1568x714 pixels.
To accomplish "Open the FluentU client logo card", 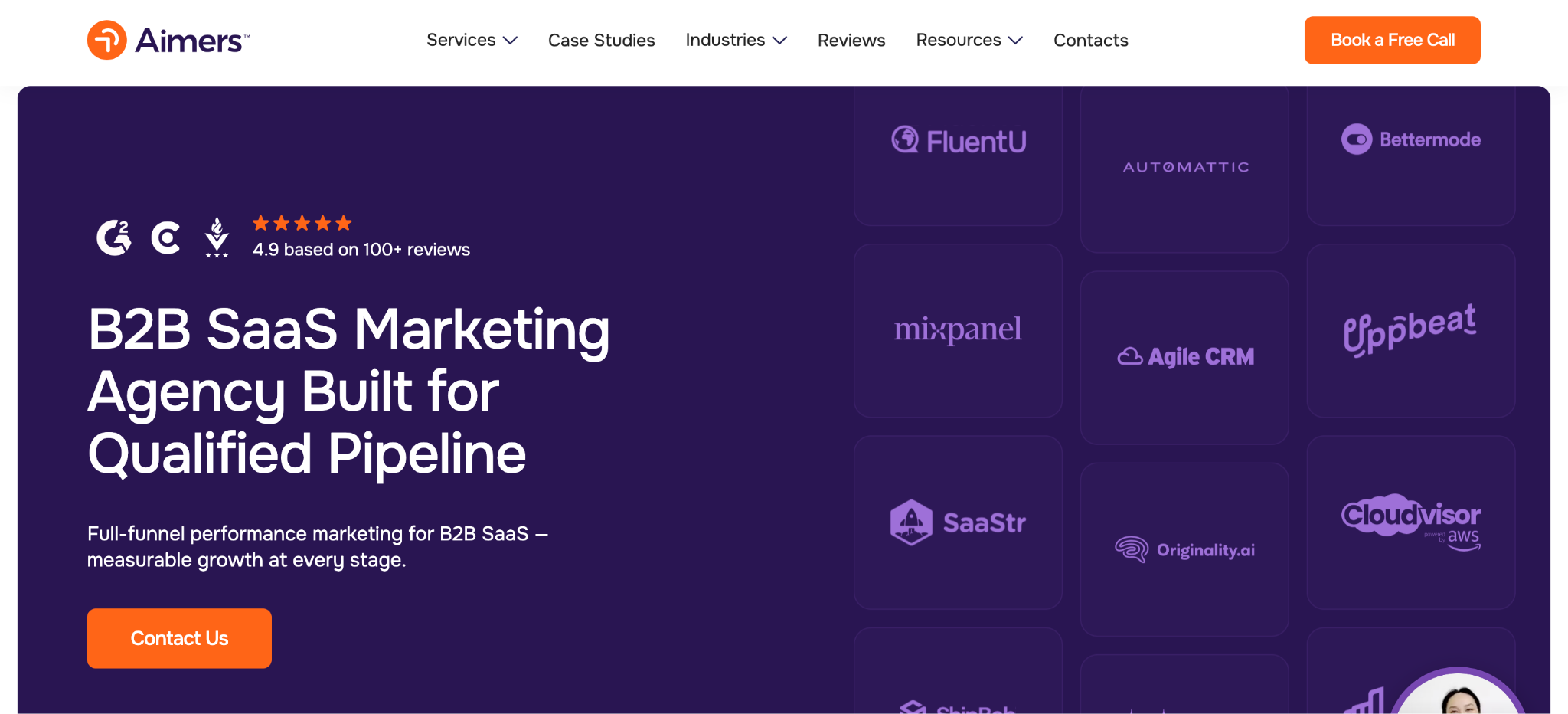I will coord(958,156).
